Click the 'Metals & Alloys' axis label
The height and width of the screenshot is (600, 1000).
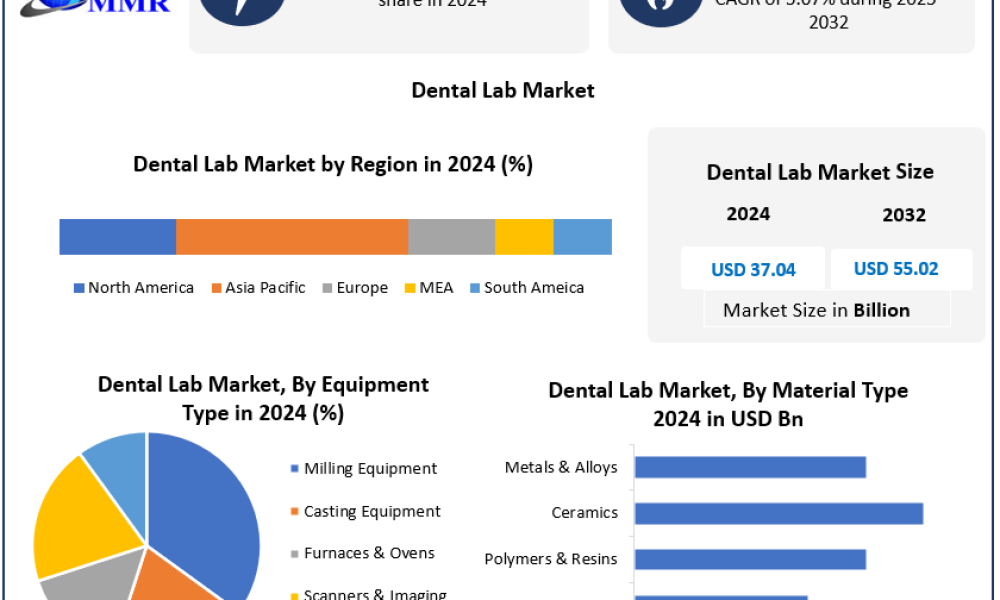click(x=561, y=467)
